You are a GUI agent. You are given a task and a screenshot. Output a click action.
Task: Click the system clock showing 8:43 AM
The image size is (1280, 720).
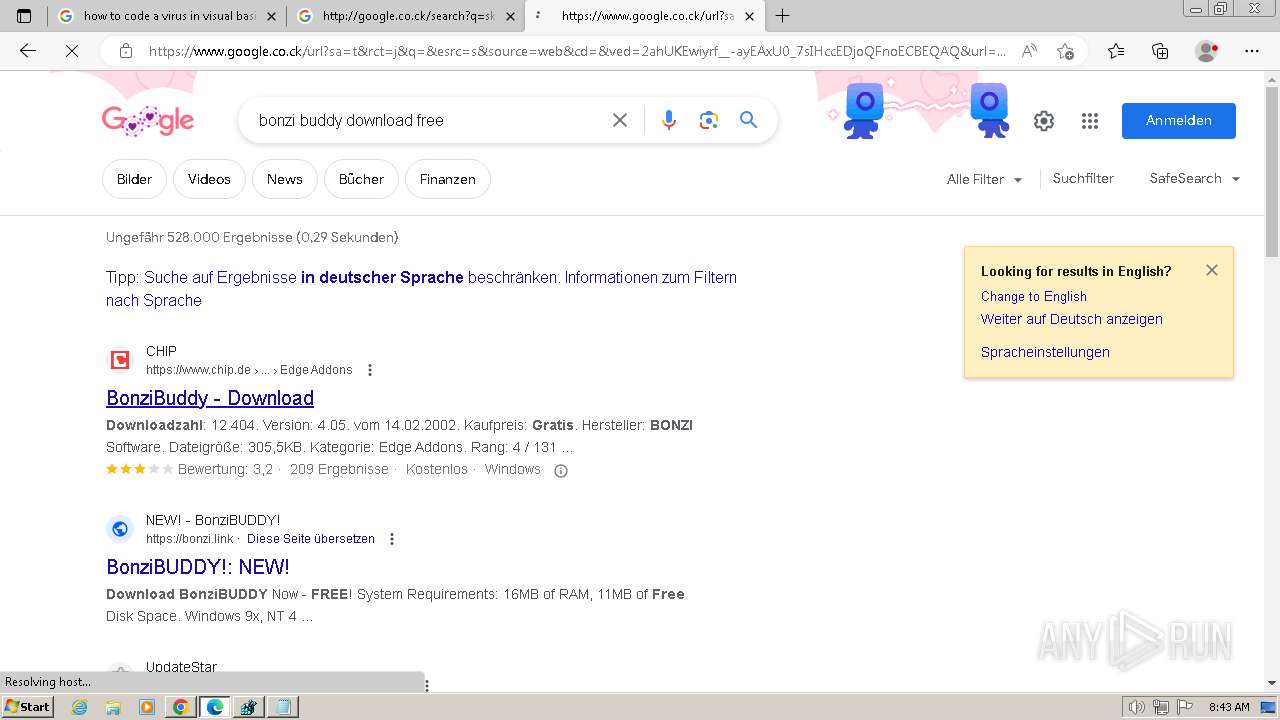(x=1229, y=707)
